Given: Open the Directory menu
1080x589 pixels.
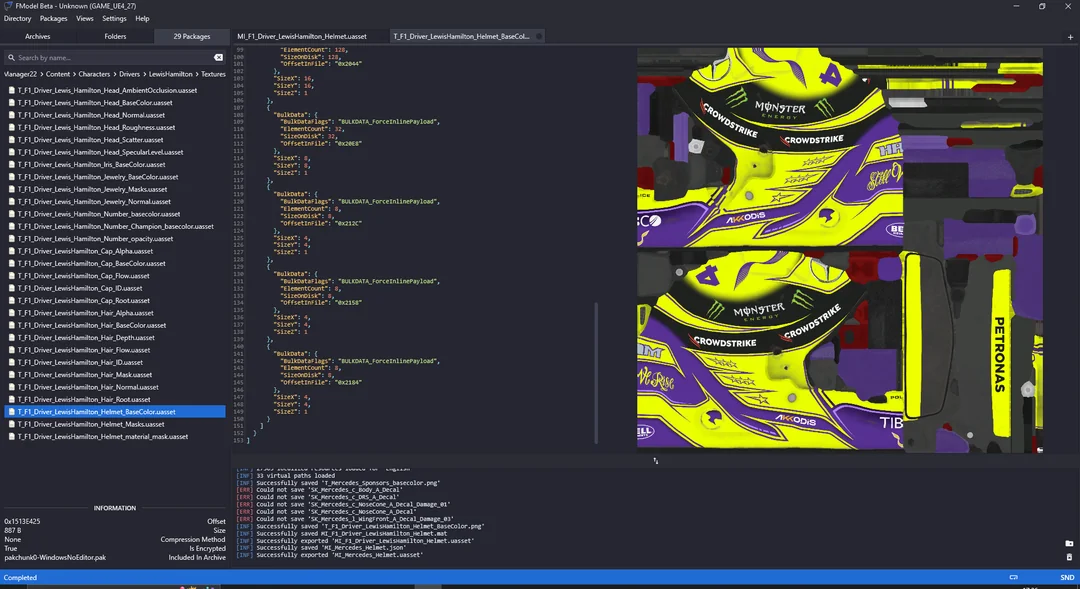Looking at the screenshot, I should tap(17, 18).
